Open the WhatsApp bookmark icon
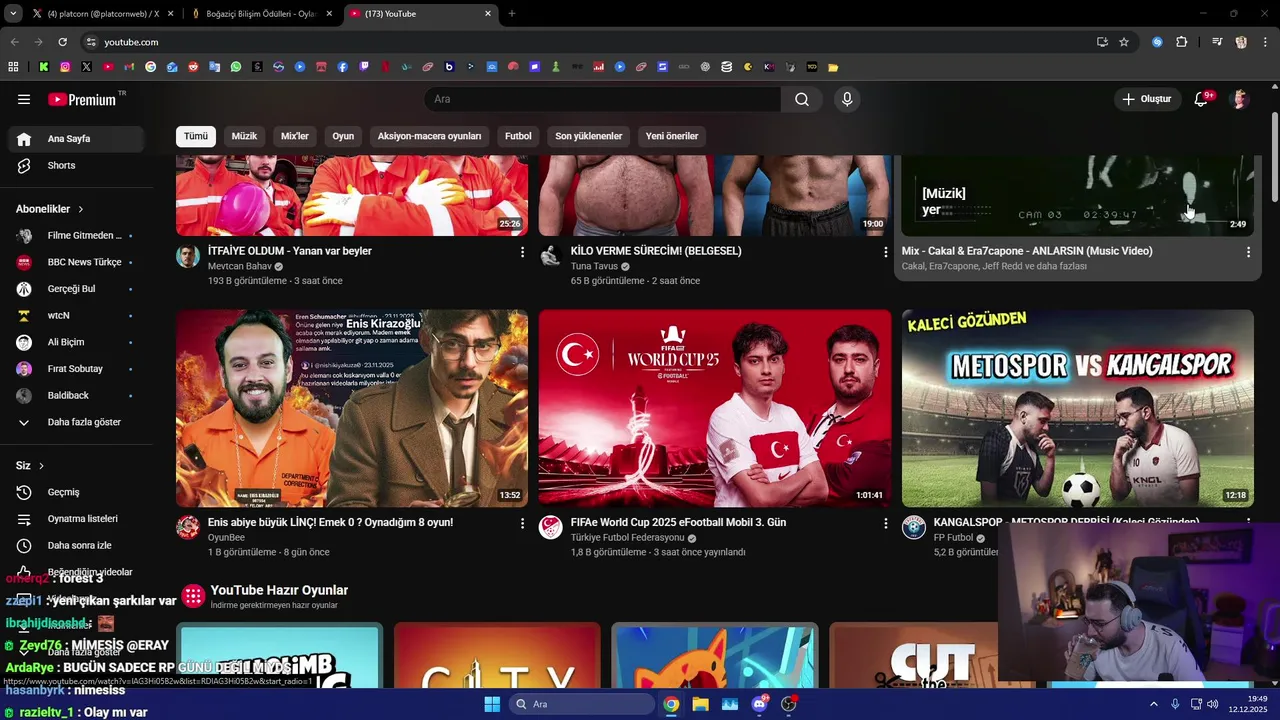This screenshot has height=720, width=1280. 236,67
